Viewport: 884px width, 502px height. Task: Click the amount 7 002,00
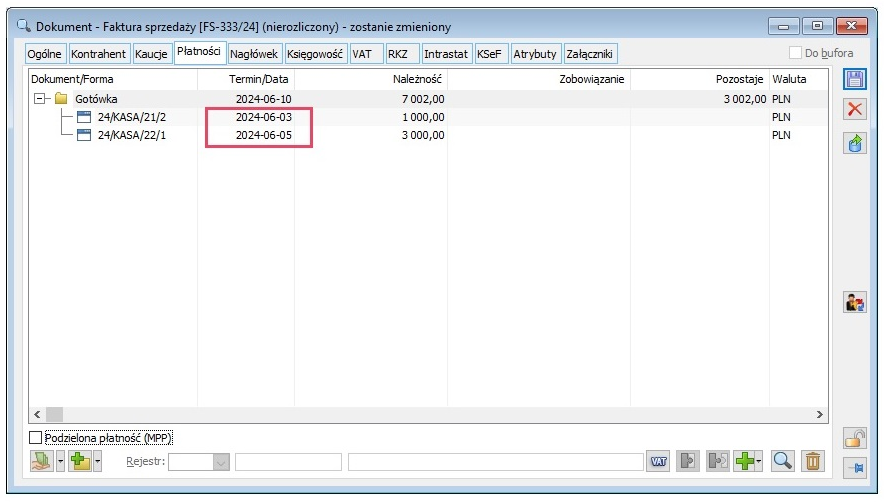click(x=423, y=99)
